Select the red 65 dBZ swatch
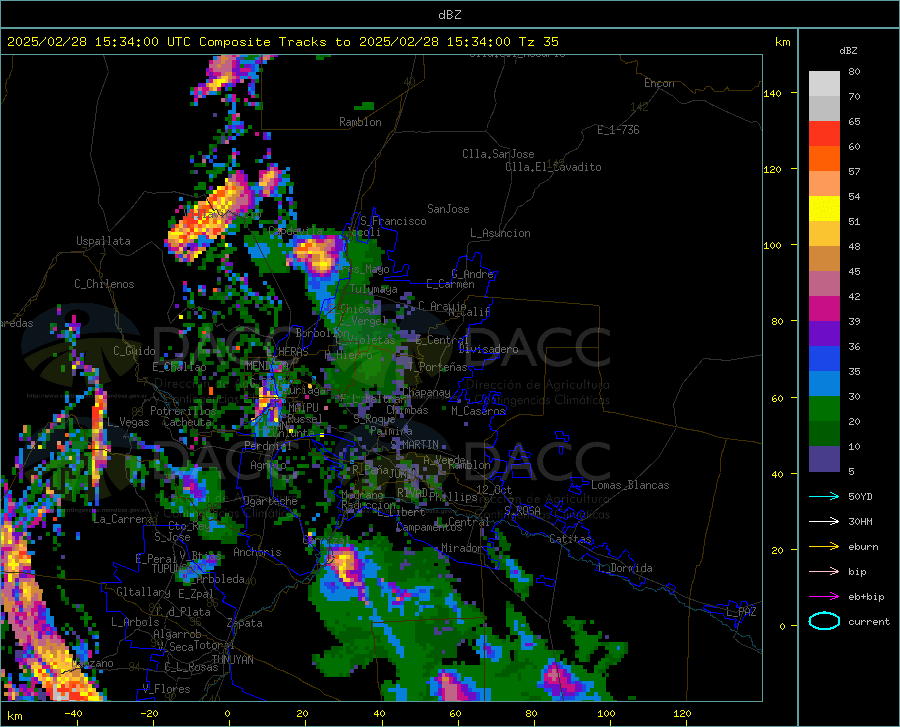The width and height of the screenshot is (900, 727). (x=824, y=134)
